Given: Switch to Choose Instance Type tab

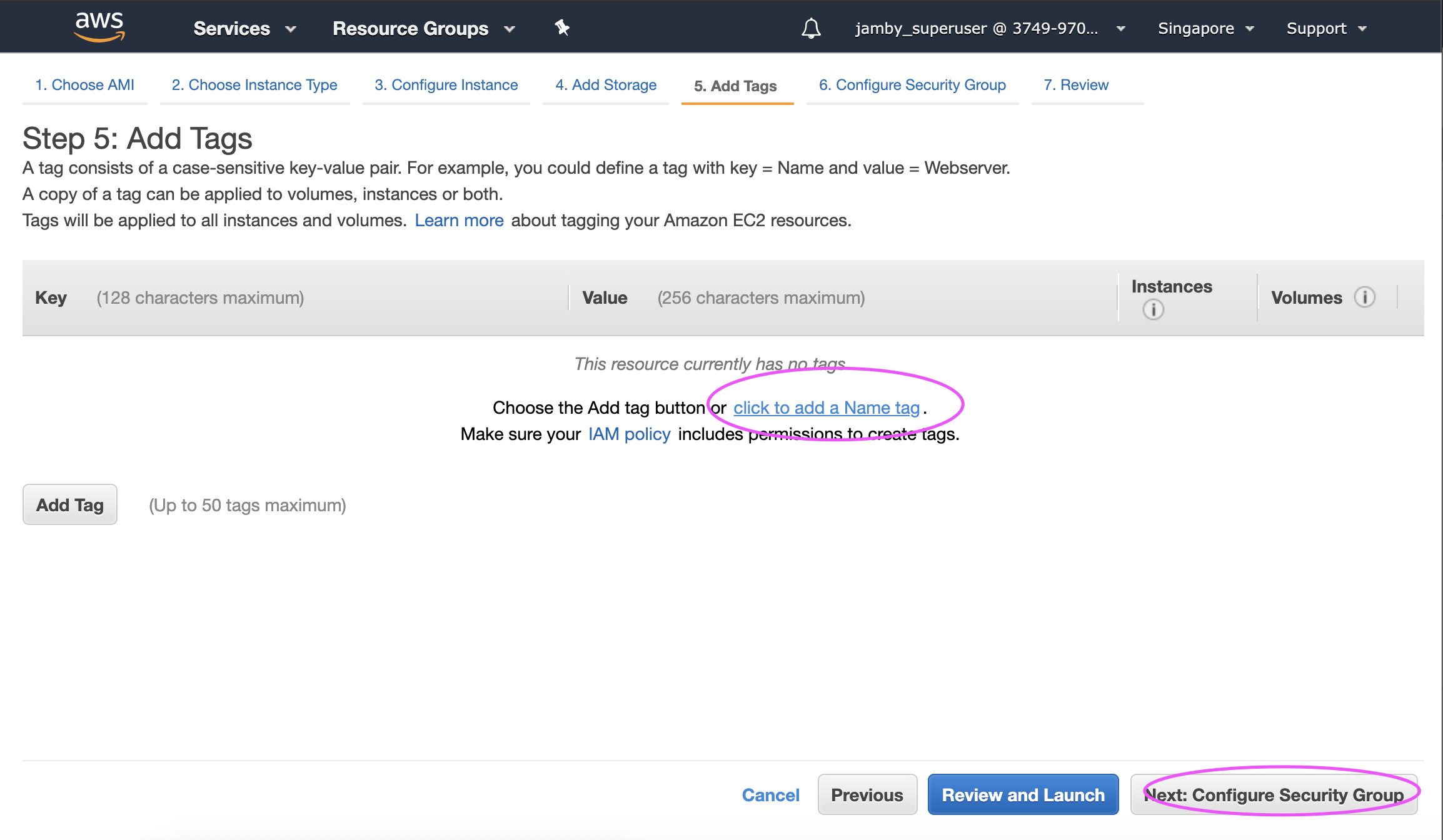Looking at the screenshot, I should coord(254,85).
